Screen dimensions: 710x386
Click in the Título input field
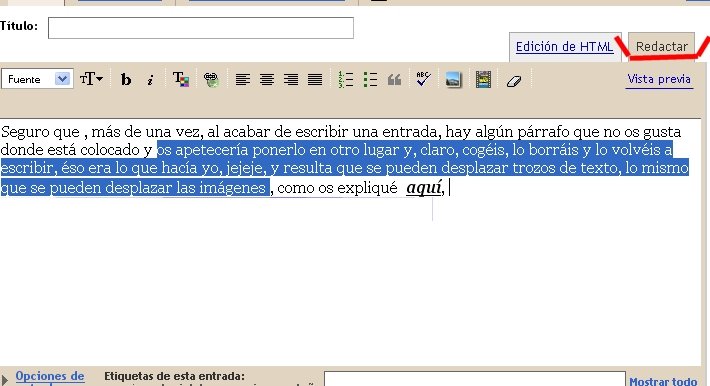coord(201,28)
